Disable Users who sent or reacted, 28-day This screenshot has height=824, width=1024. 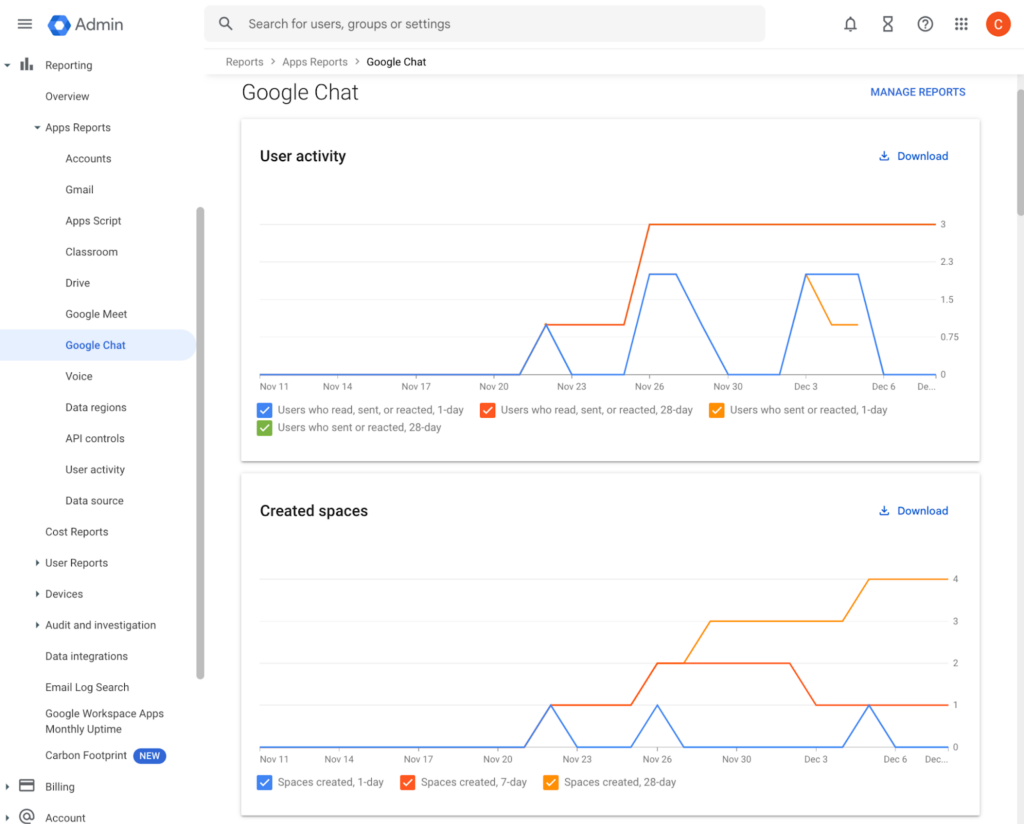pos(264,428)
